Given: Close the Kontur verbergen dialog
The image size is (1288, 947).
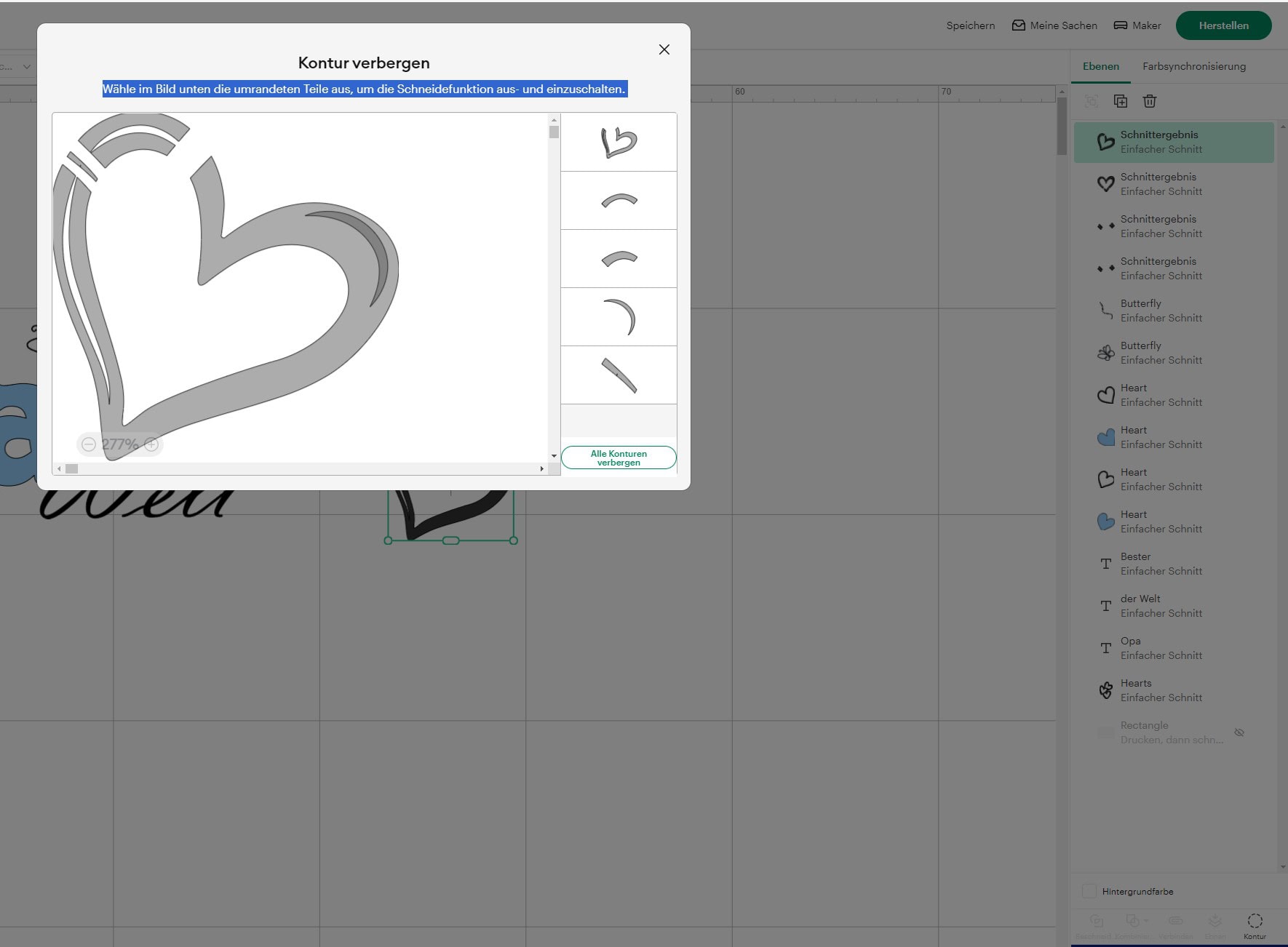Looking at the screenshot, I should click(664, 49).
